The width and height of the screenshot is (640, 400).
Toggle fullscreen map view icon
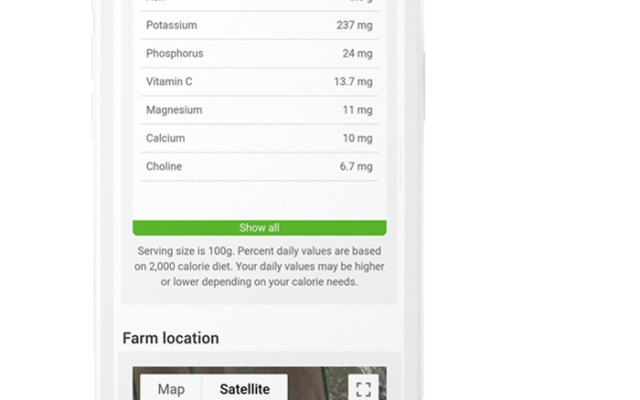(x=363, y=389)
